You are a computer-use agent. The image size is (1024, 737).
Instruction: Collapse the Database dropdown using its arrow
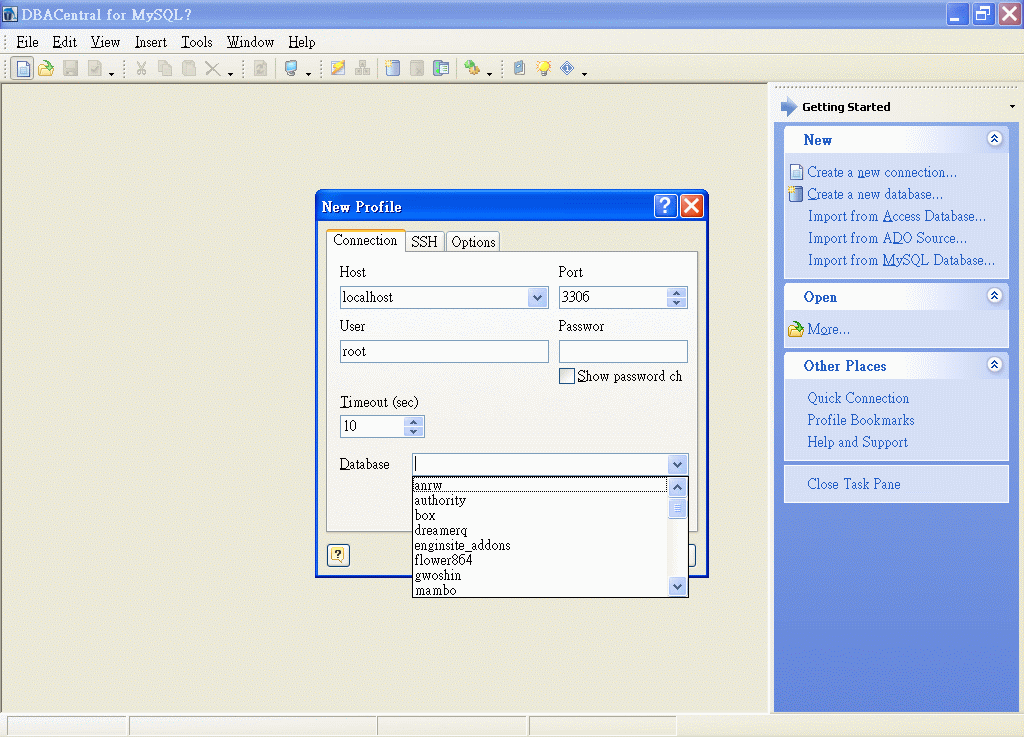[x=677, y=464]
